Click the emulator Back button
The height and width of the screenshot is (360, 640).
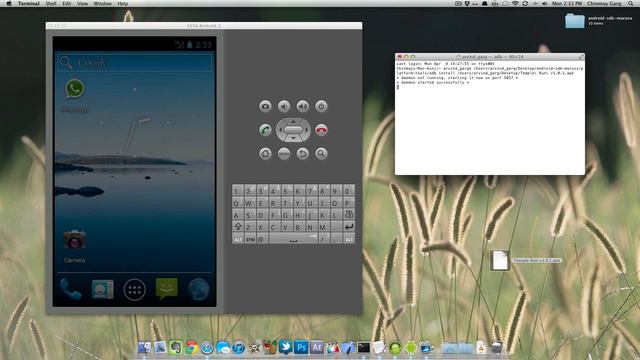tap(302, 153)
